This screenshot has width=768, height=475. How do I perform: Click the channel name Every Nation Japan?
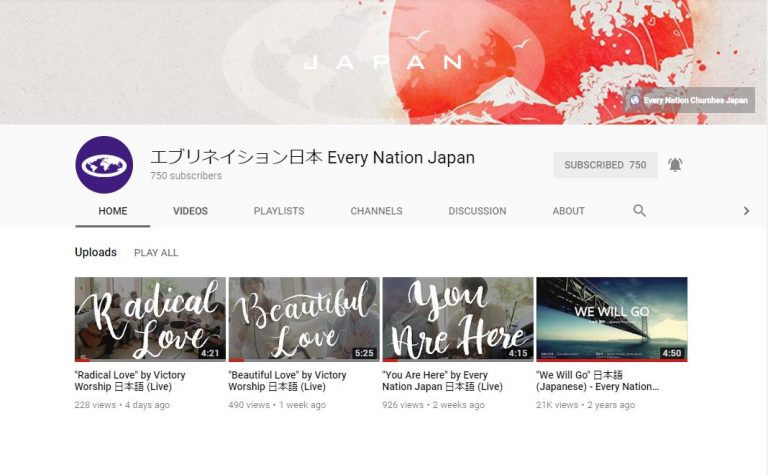click(312, 157)
